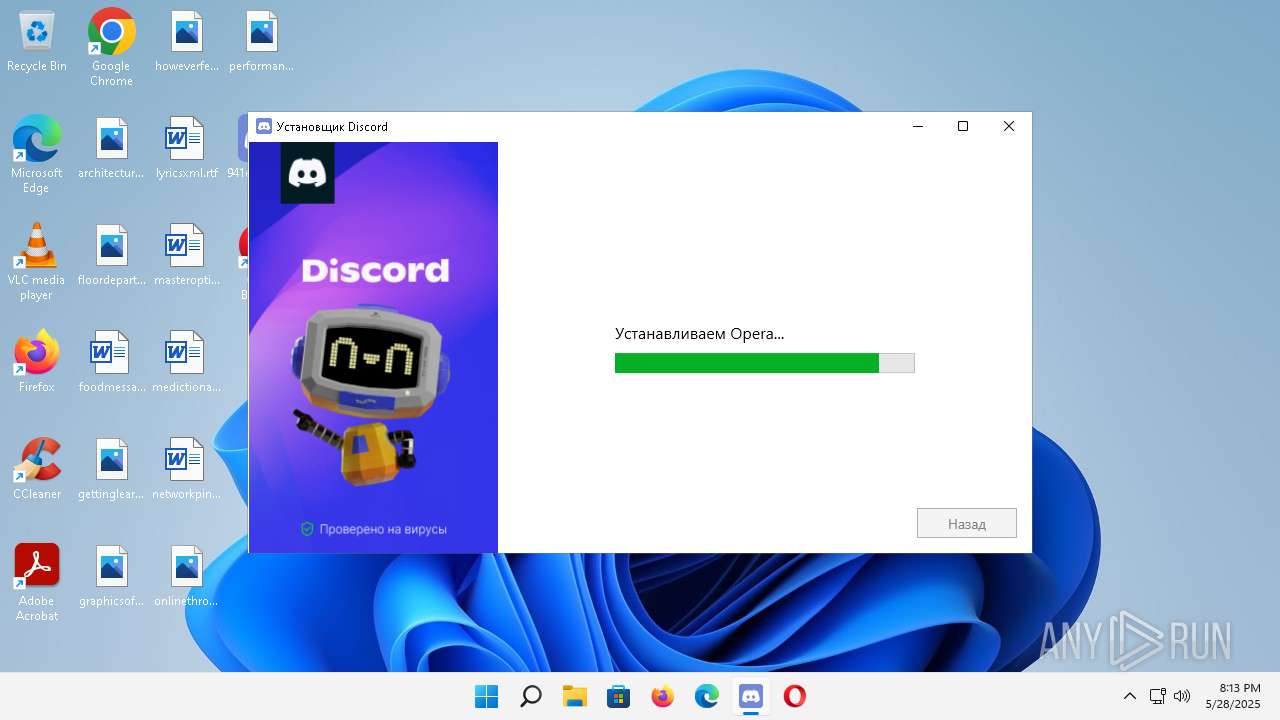Open the CCleaner desktop shortcut
1280x720 pixels.
point(37,469)
